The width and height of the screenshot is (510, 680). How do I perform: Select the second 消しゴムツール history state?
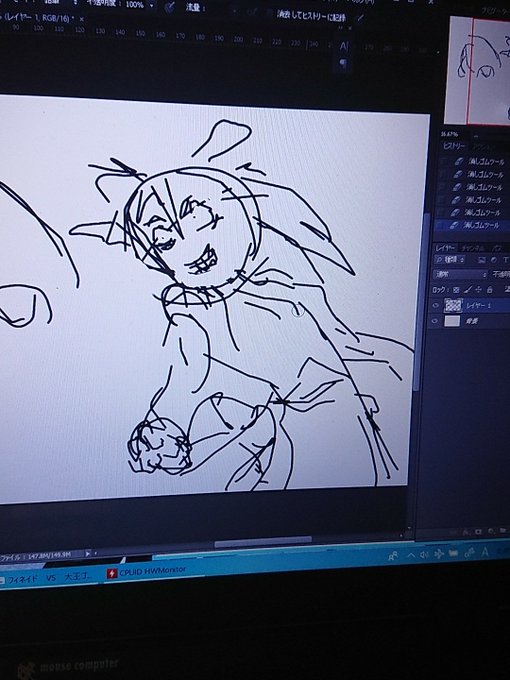pos(478,174)
